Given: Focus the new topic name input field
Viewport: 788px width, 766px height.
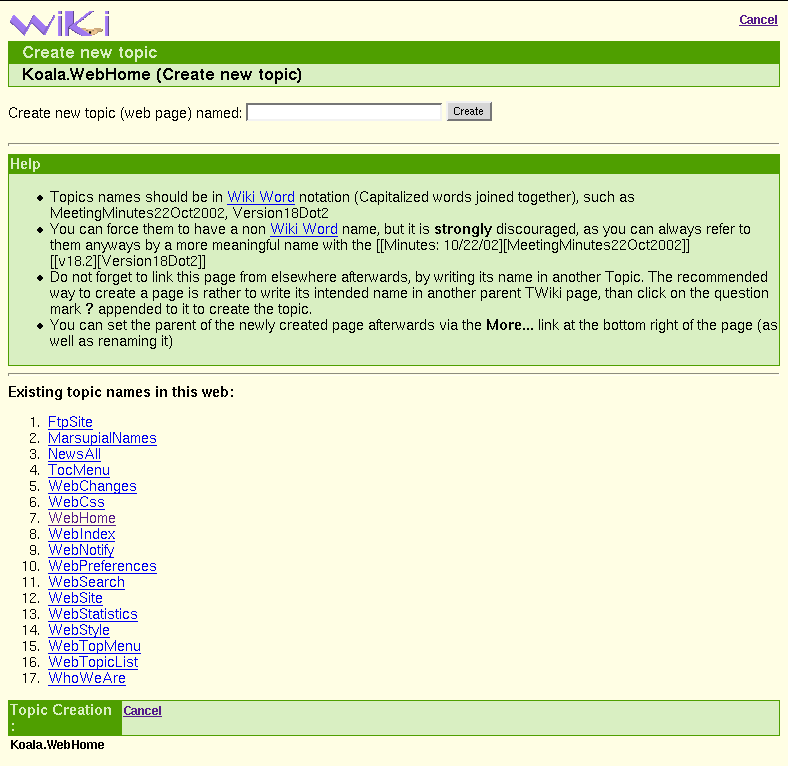Looking at the screenshot, I should coord(343,112).
